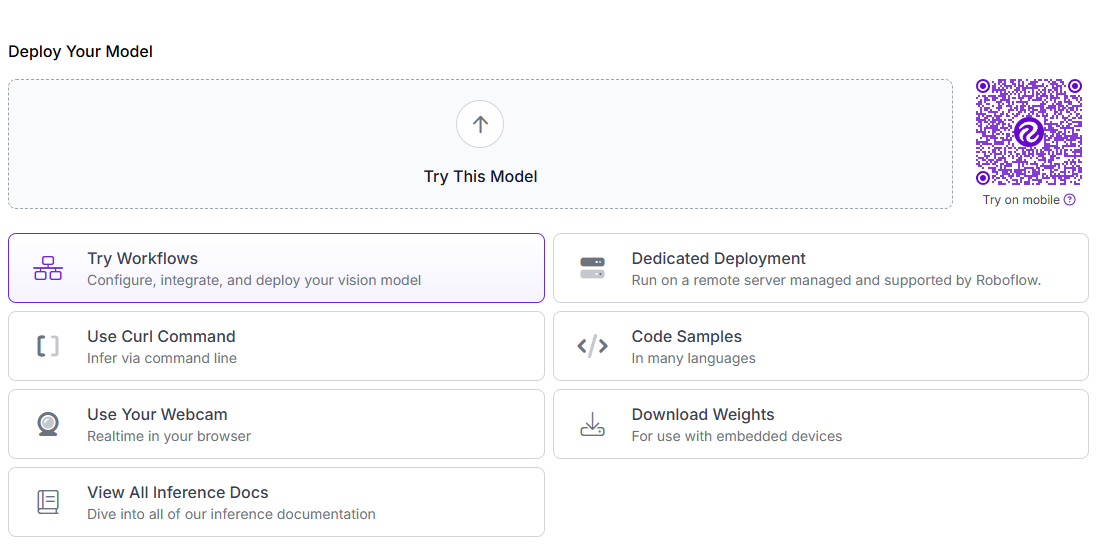Screen dimensions: 1099x551
Task: Click the webcam icon
Action: pos(48,424)
